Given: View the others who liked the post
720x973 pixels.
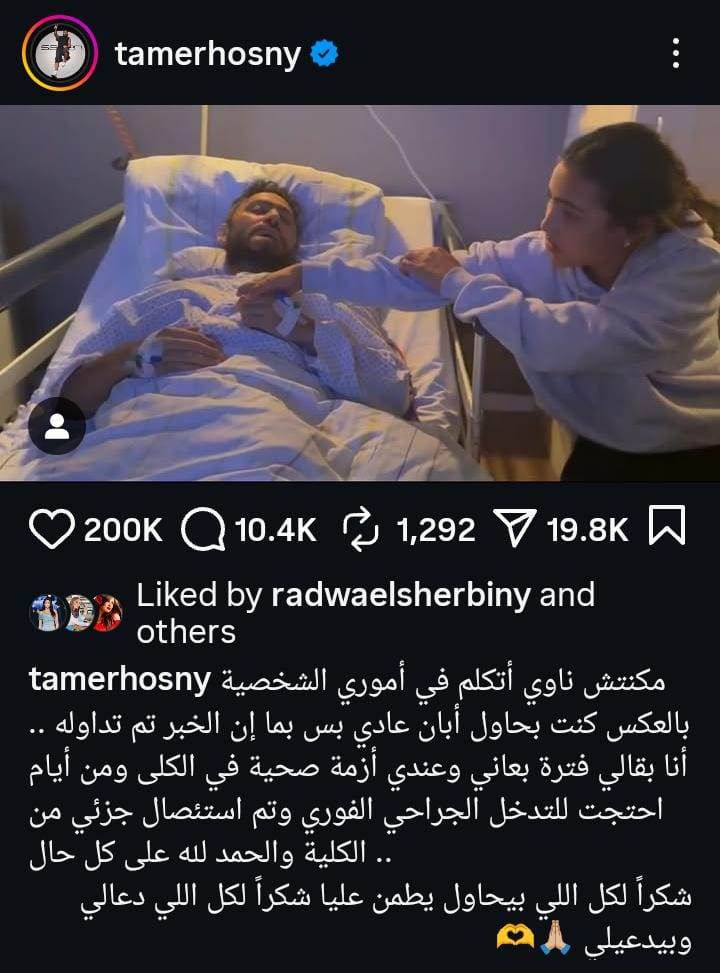Looking at the screenshot, I should click(186, 632).
